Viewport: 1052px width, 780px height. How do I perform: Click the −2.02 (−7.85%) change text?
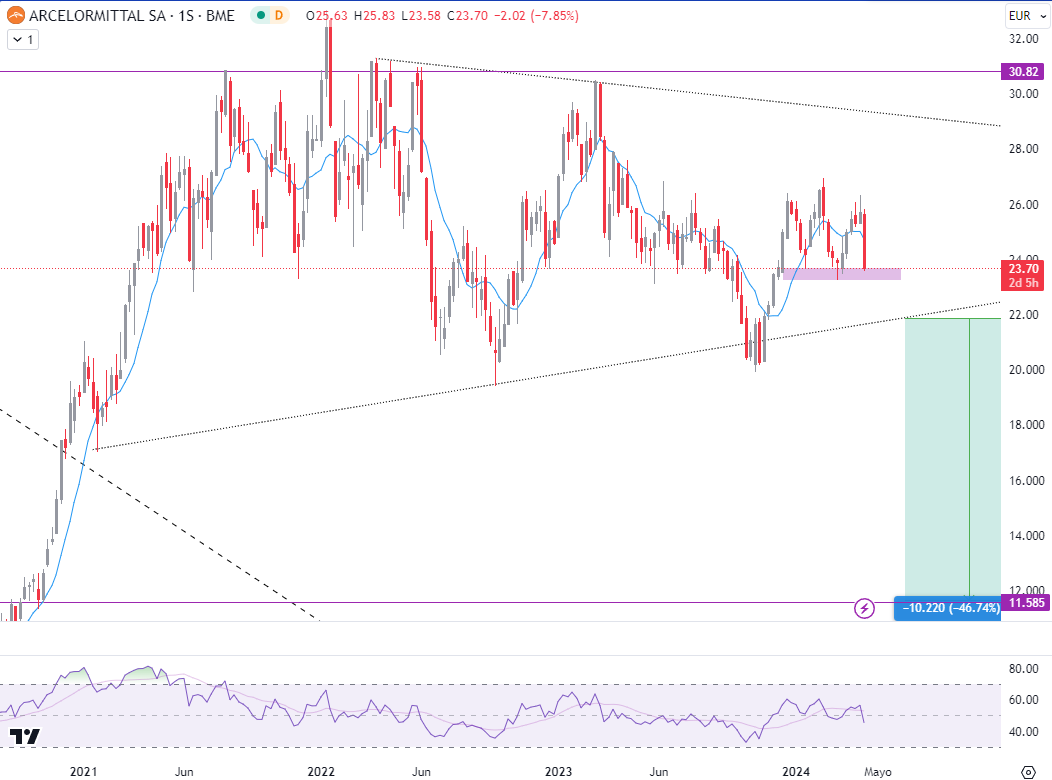(x=536, y=15)
